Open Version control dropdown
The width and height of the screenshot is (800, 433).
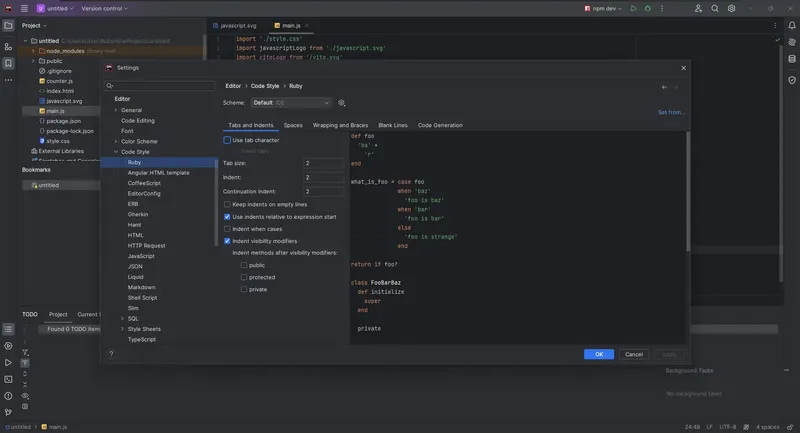[x=105, y=9]
